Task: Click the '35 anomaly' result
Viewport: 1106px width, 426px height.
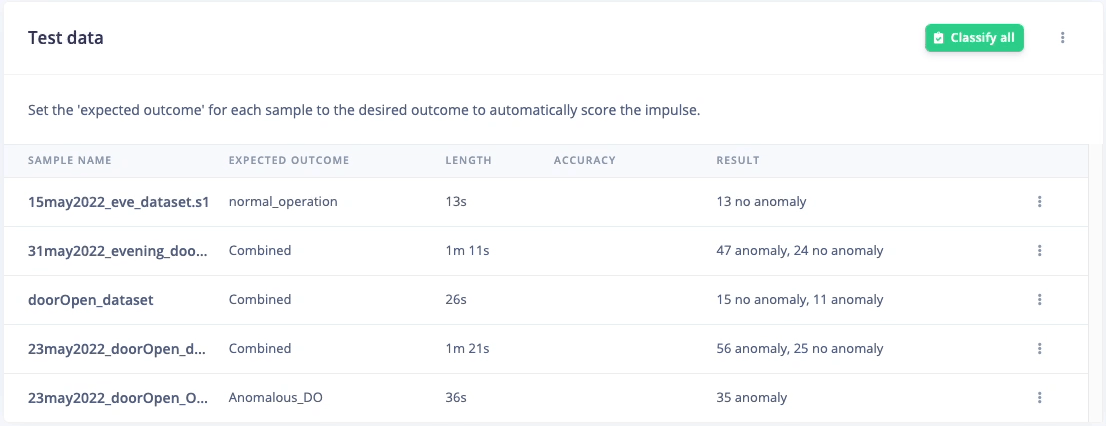Action: point(751,398)
